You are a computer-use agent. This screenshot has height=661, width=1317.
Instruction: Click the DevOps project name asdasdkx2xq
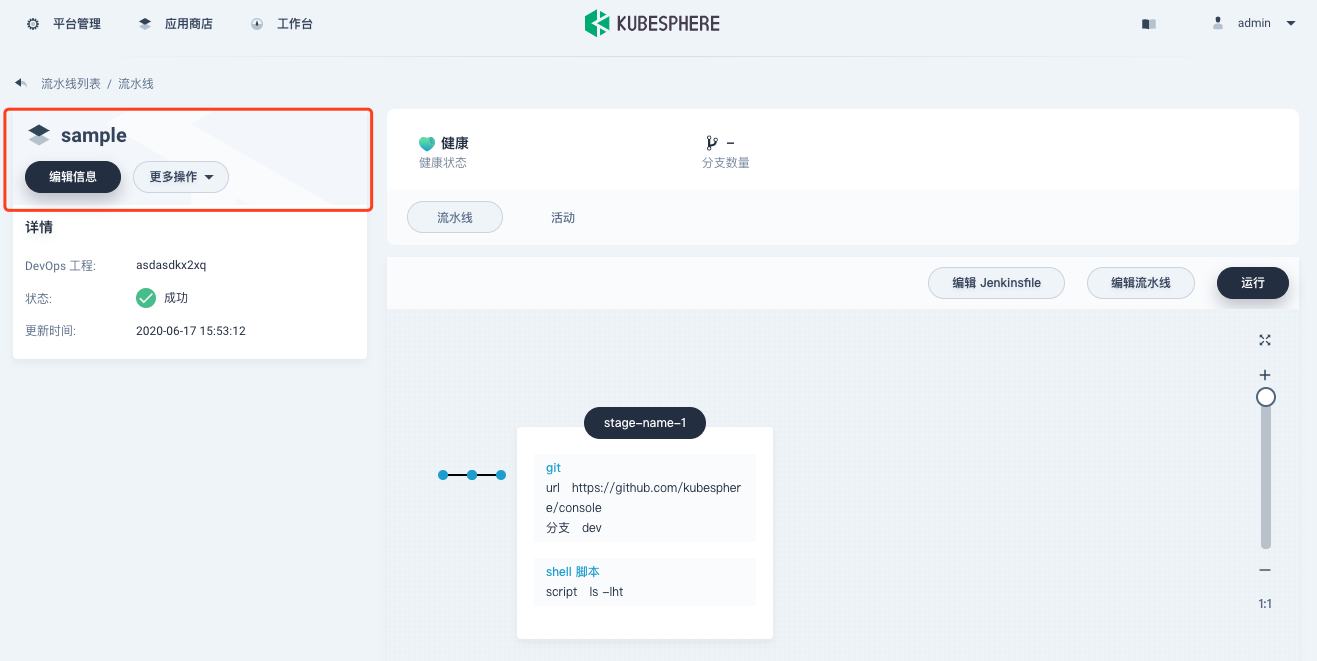coord(171,265)
